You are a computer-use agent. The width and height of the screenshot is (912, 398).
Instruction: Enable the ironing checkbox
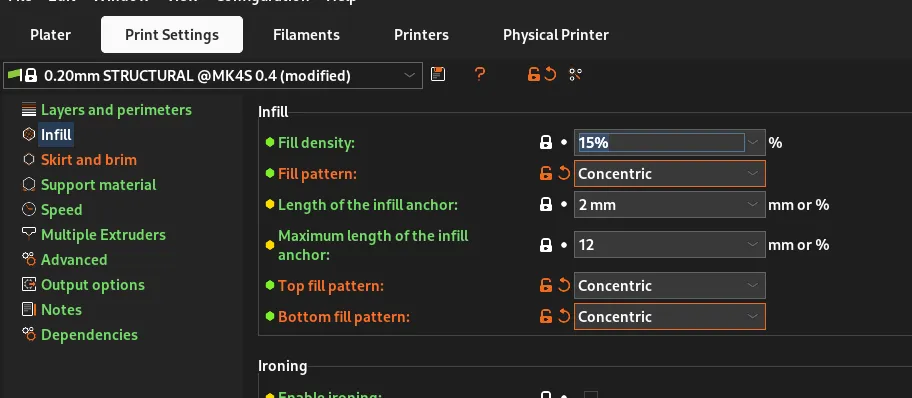click(590, 395)
